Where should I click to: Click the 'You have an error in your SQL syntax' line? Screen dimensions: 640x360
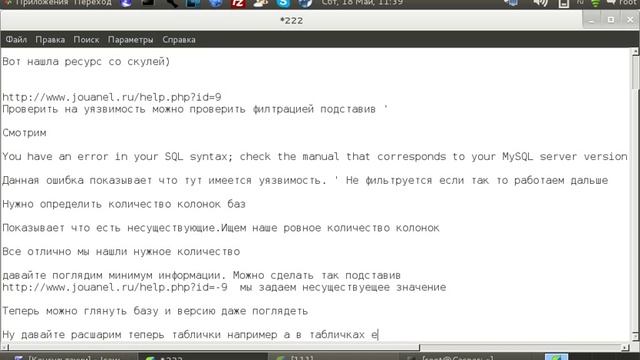tap(315, 156)
